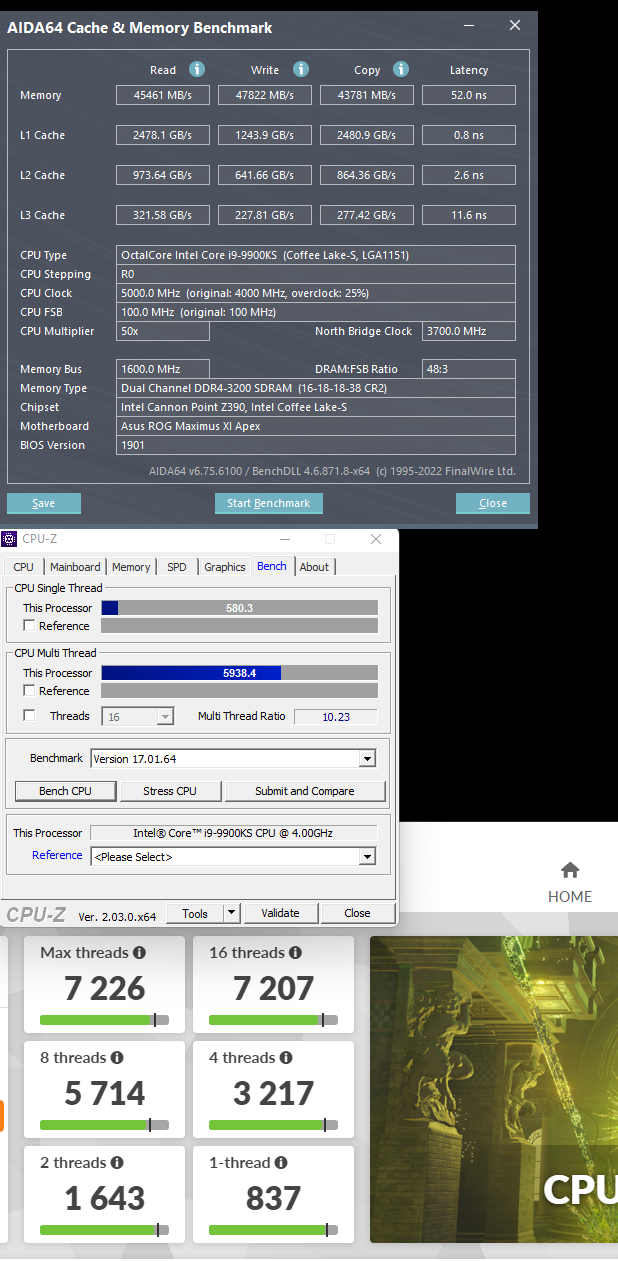Click the Max threads green result bar

(104, 1020)
